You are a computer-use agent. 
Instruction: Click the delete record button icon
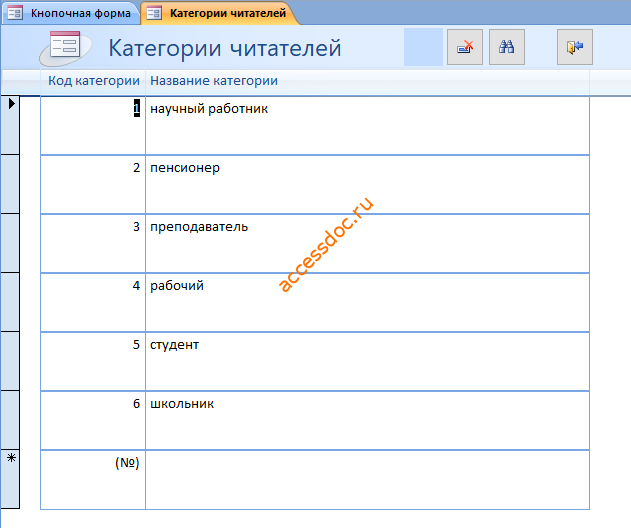point(465,47)
